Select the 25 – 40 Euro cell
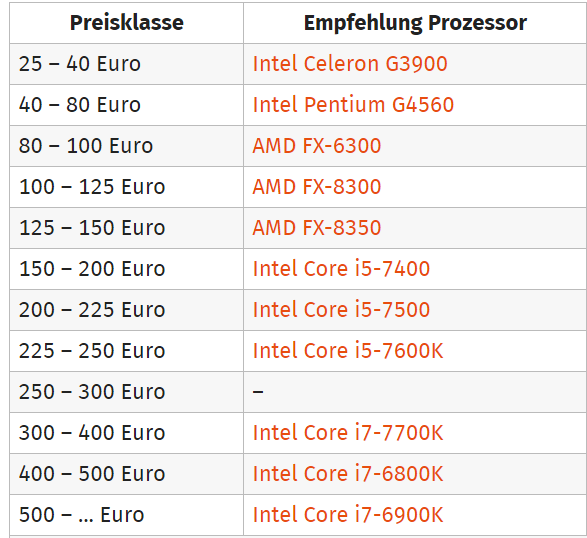This screenshot has width=587, height=538. click(x=127, y=64)
